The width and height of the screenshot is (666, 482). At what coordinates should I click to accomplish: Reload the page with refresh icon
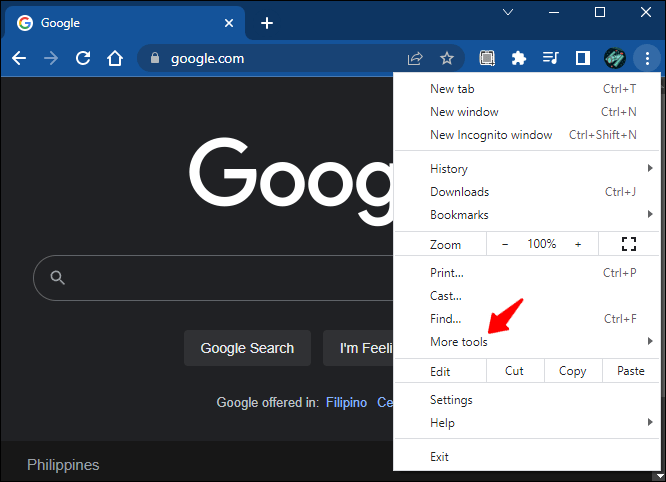tap(83, 58)
